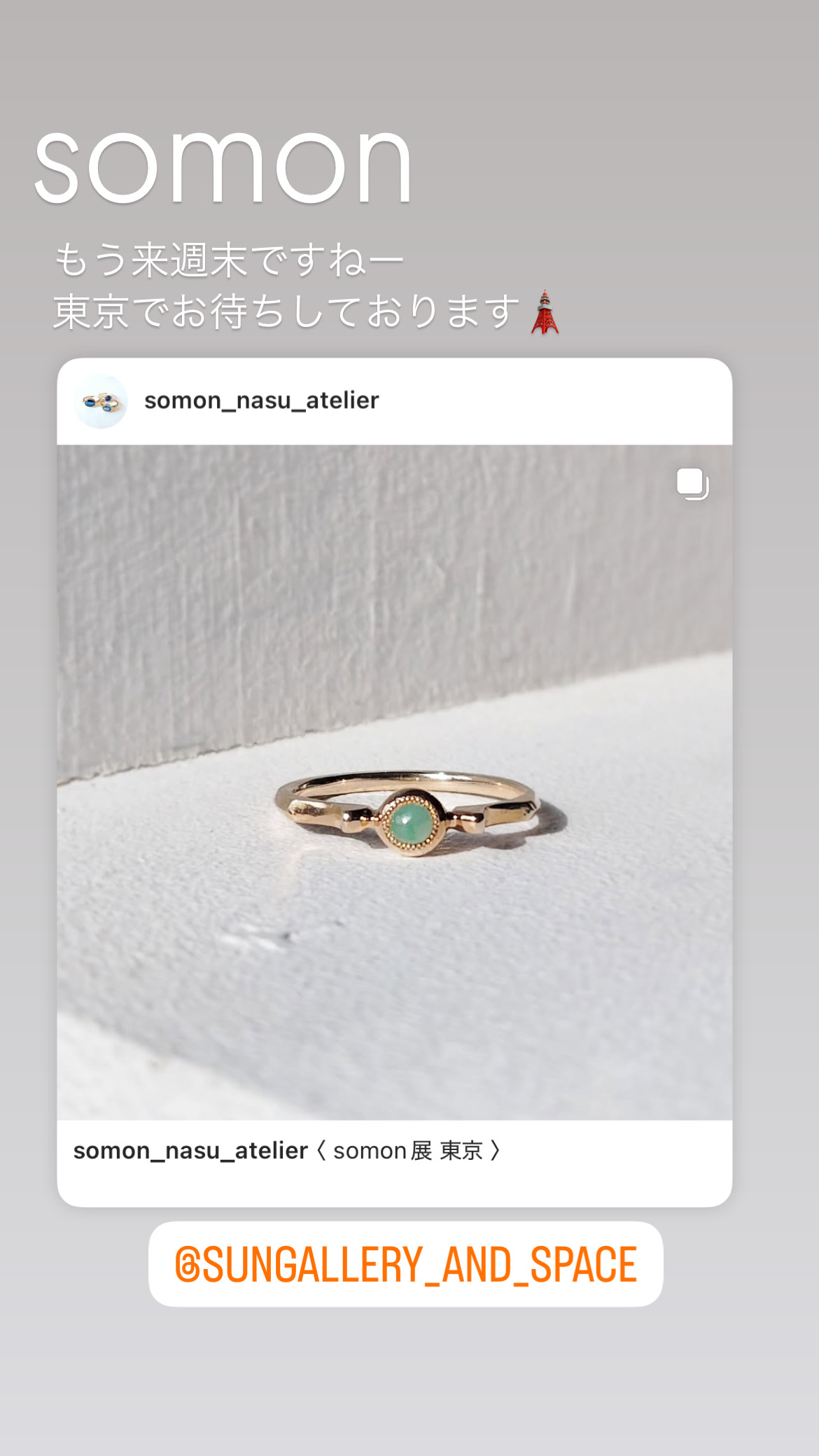Tap the multi-photo carousel icon on post

click(x=693, y=484)
